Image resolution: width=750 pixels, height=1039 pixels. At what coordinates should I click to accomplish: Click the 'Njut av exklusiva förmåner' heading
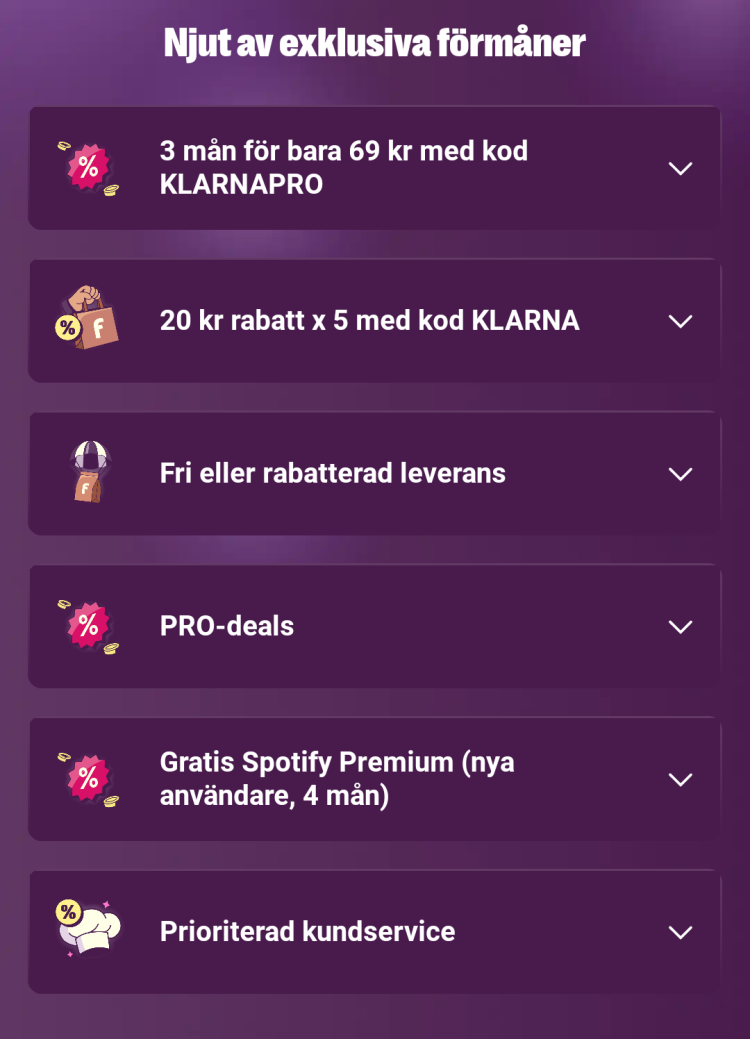(375, 44)
